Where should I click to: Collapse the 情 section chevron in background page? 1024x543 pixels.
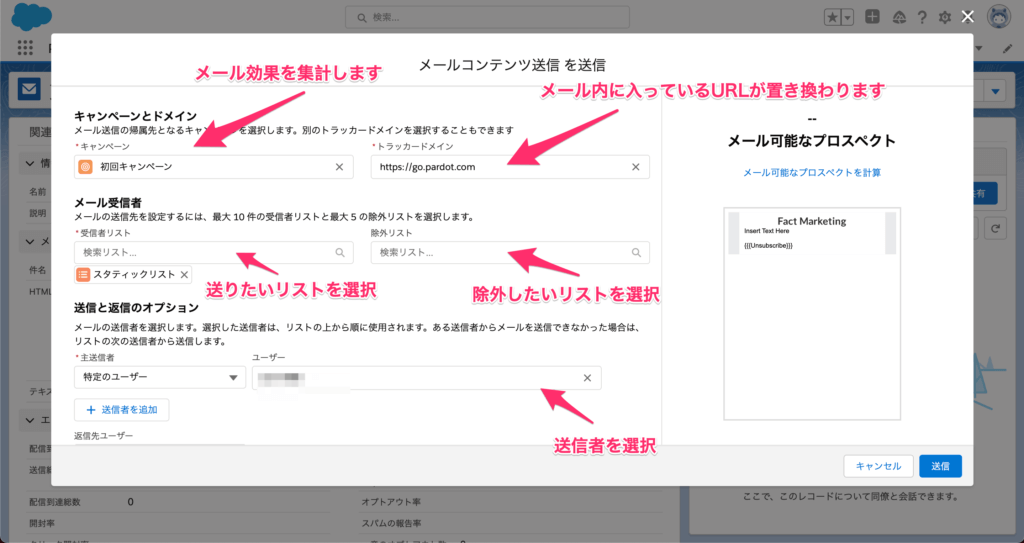coord(31,163)
